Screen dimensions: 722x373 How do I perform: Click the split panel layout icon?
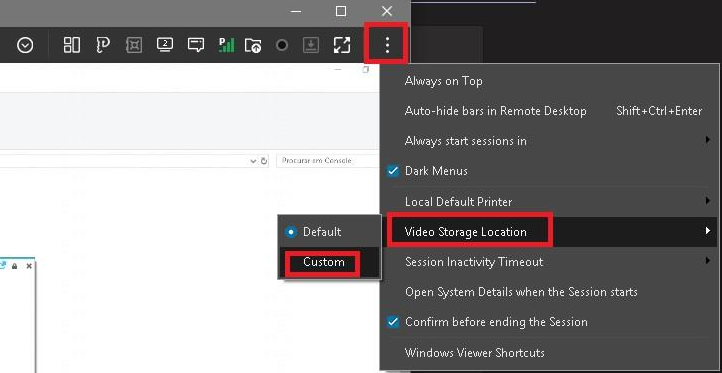(72, 45)
